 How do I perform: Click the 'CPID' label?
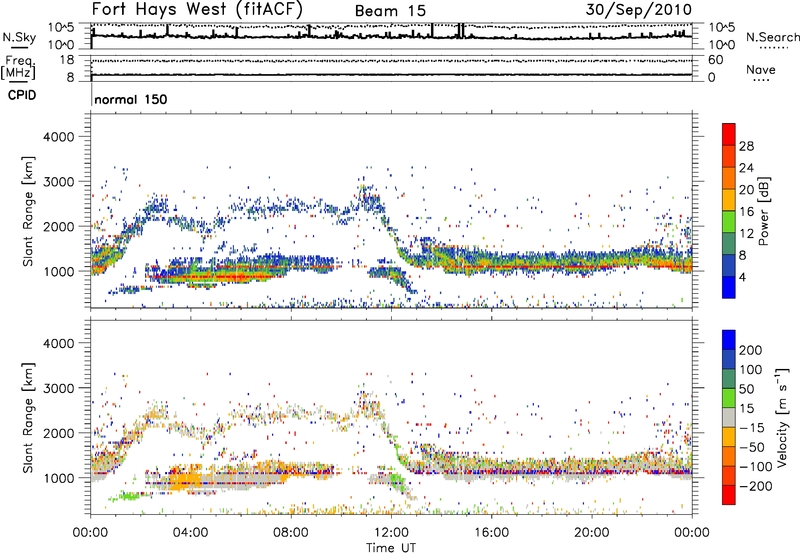coord(21,95)
